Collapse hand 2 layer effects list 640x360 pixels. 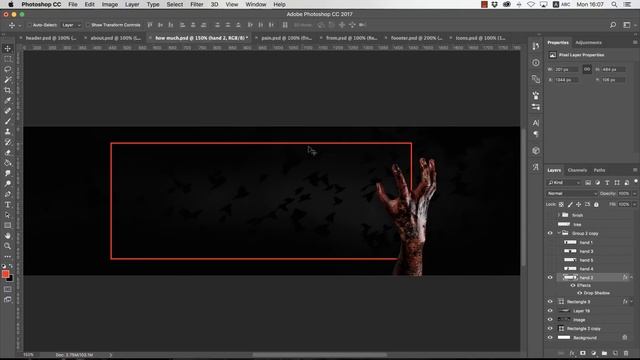pyautogui.click(x=631, y=278)
